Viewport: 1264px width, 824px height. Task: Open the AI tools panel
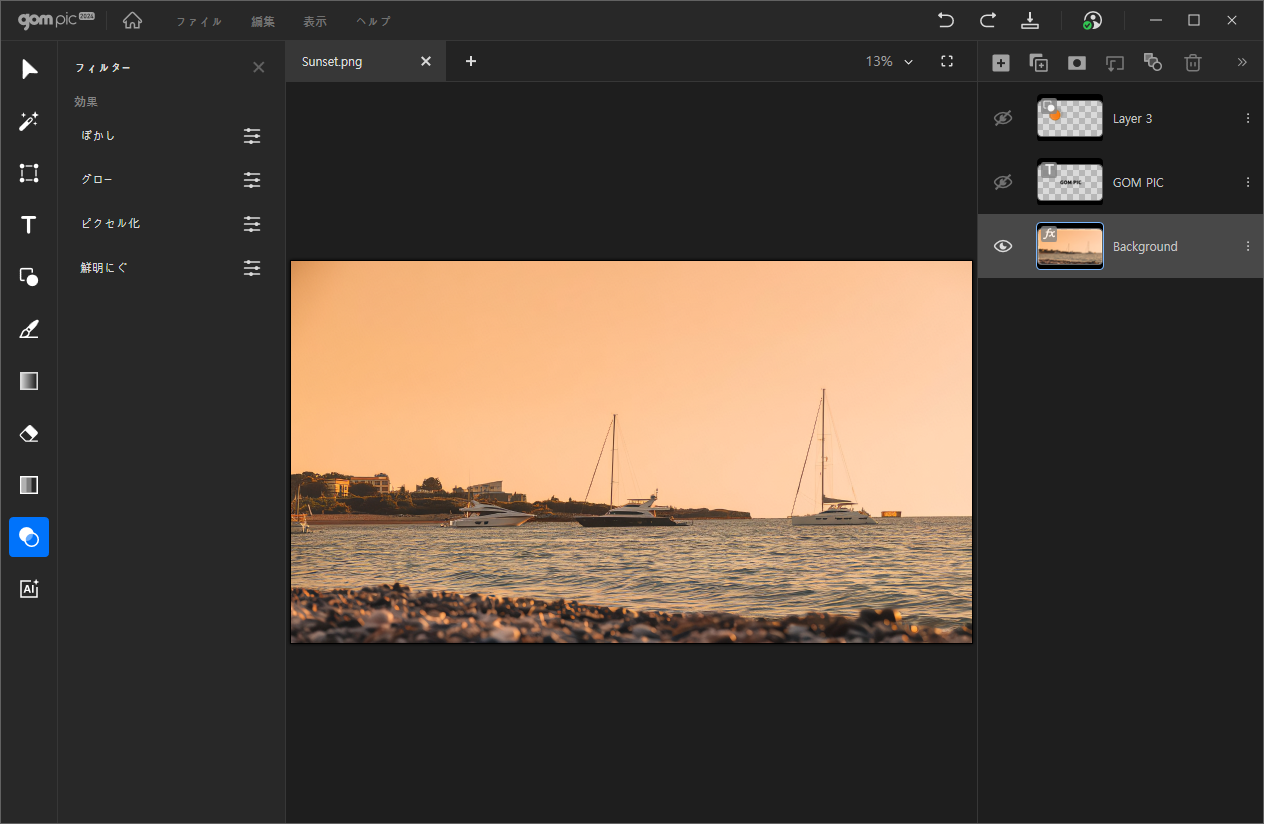click(29, 589)
